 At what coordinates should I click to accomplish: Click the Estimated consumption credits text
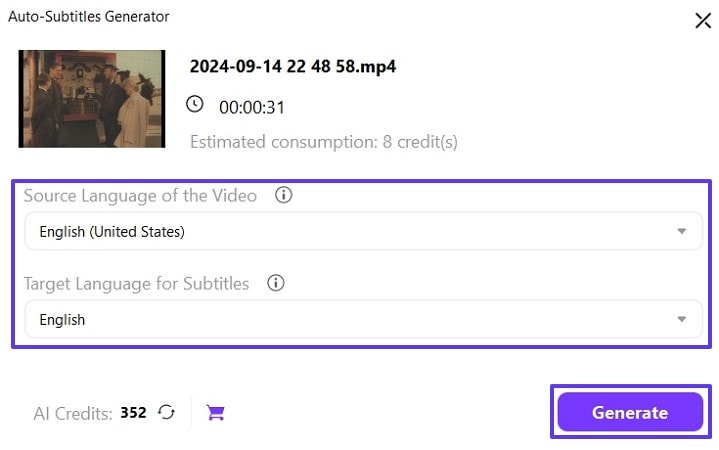pyautogui.click(x=323, y=142)
